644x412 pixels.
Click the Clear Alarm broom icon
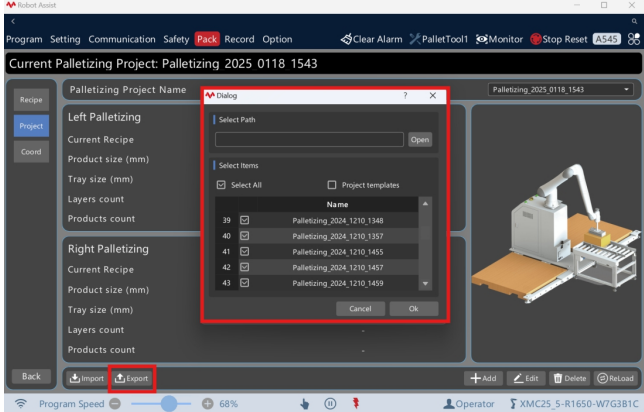(346, 39)
